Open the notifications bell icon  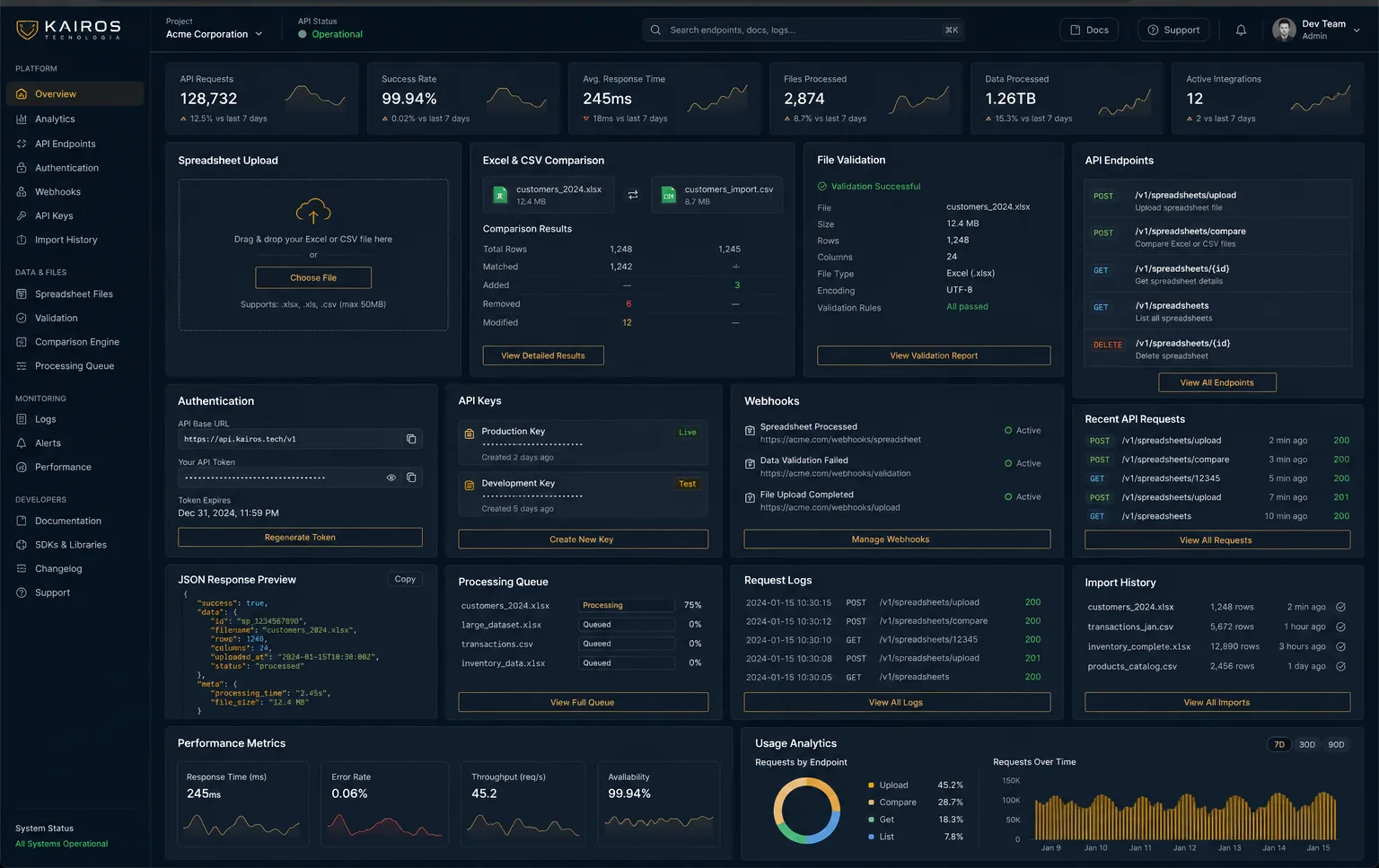1241,30
